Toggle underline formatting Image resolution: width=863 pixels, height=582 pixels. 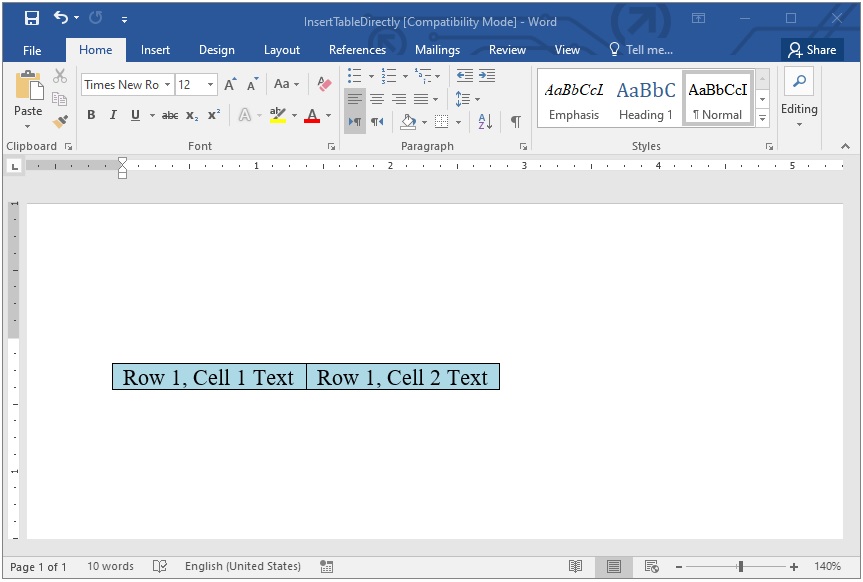133,115
